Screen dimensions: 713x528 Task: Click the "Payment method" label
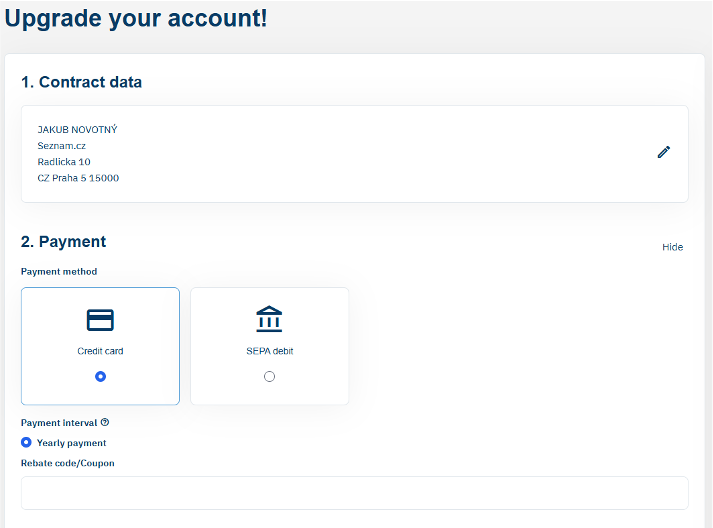click(59, 271)
